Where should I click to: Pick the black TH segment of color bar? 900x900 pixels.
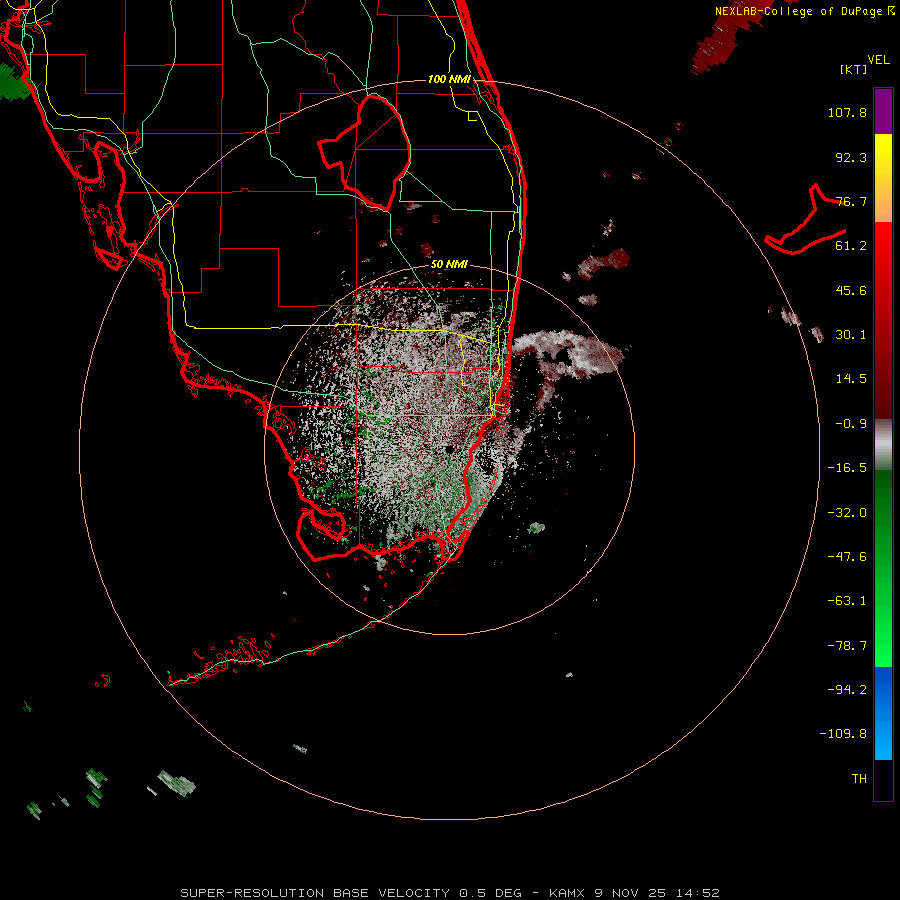[883, 779]
